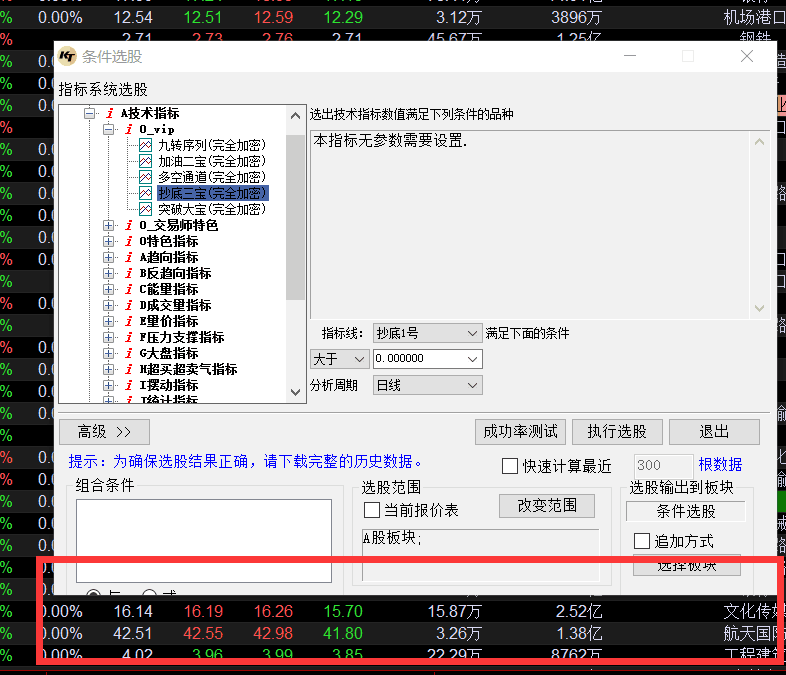Select the highlighted 抄底三宝(完全加密) item

coord(213,193)
